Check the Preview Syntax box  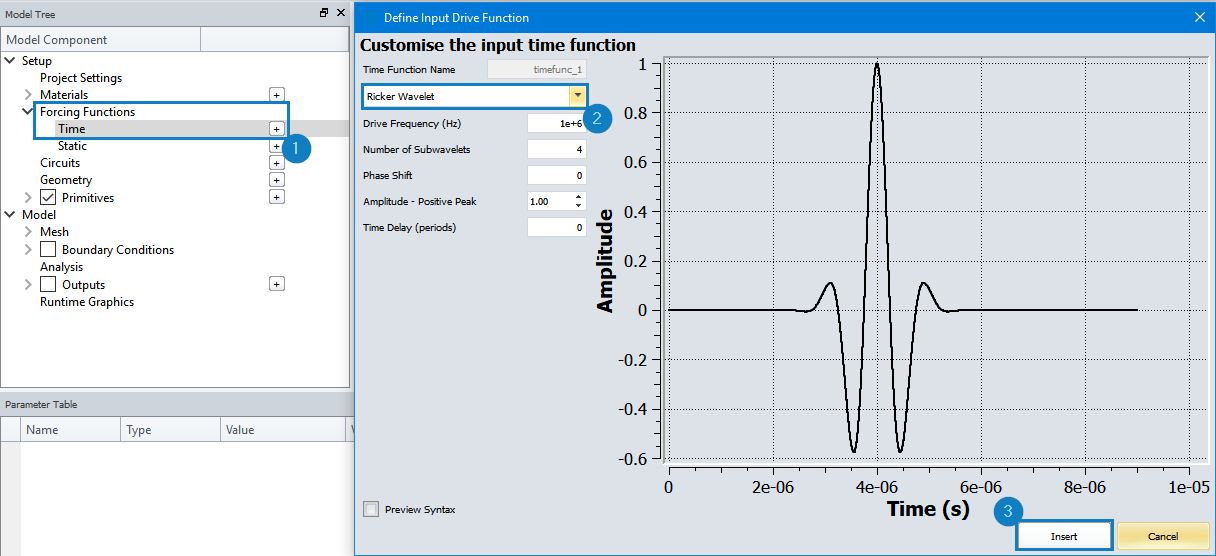[371, 509]
